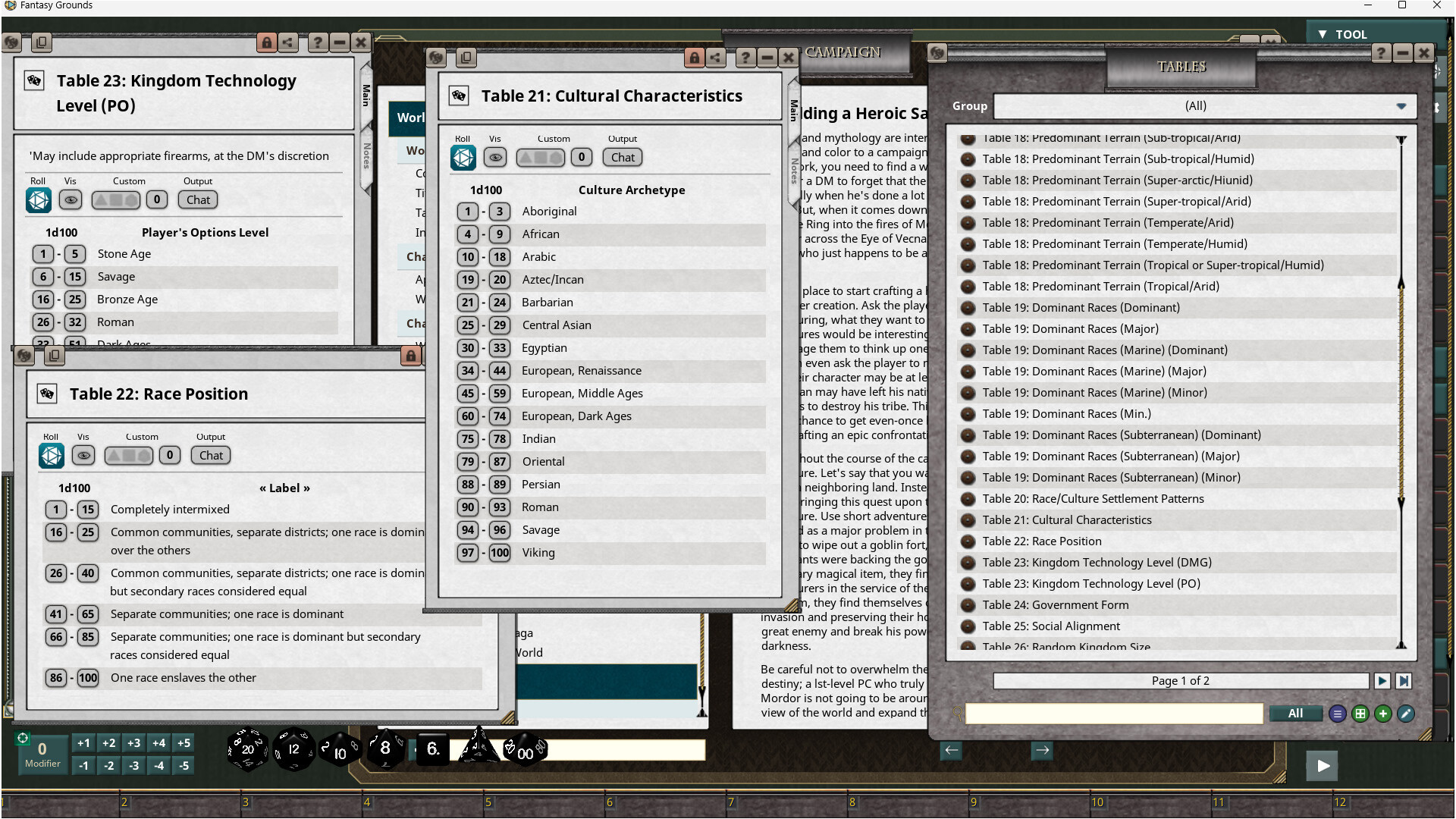Toggle the visibility eye on Table 21

[x=495, y=157]
